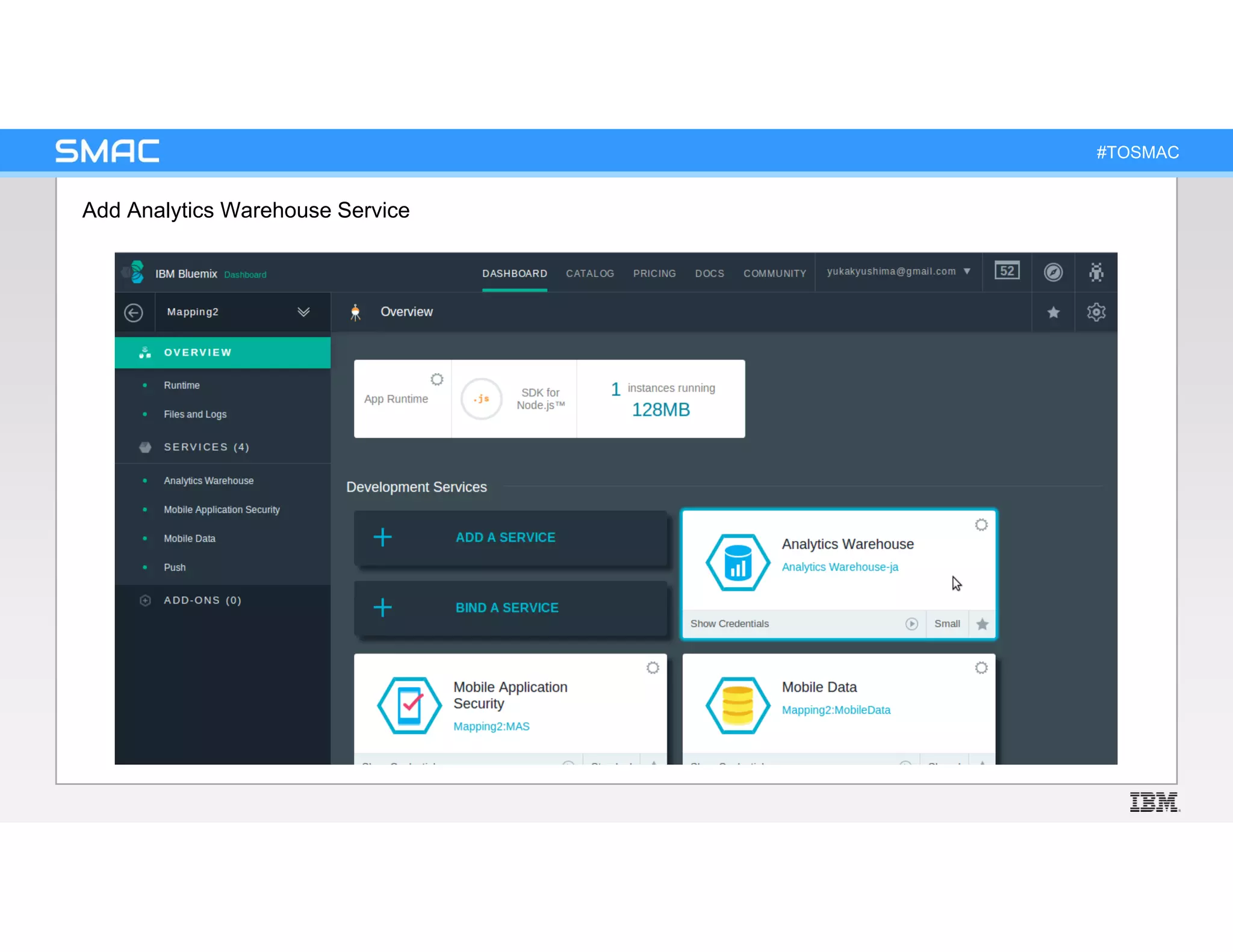The image size is (1233, 952).
Task: Expand the Mapping2 app selector chevron
Action: pos(303,312)
